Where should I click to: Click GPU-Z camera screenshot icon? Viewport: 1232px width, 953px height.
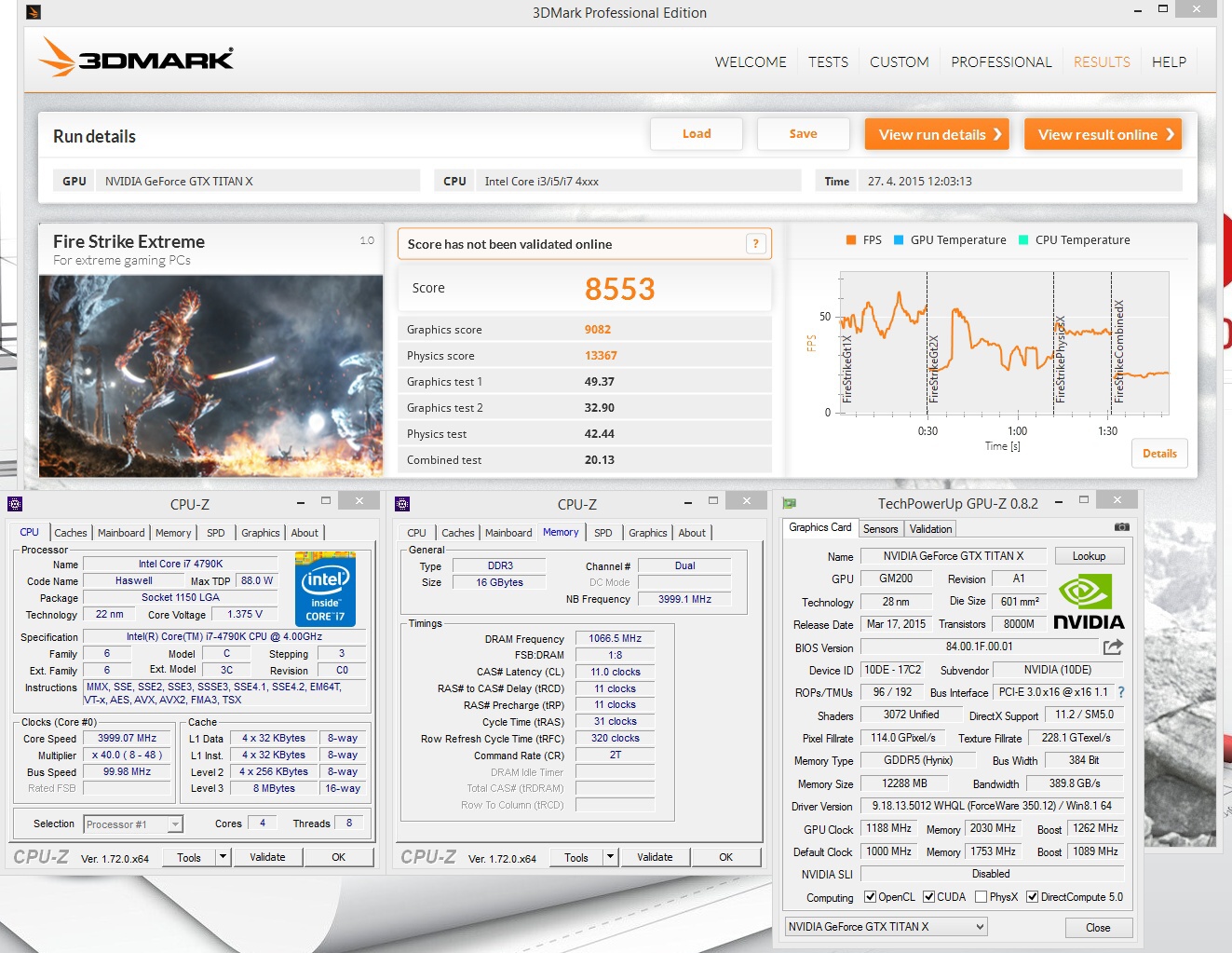[1122, 527]
